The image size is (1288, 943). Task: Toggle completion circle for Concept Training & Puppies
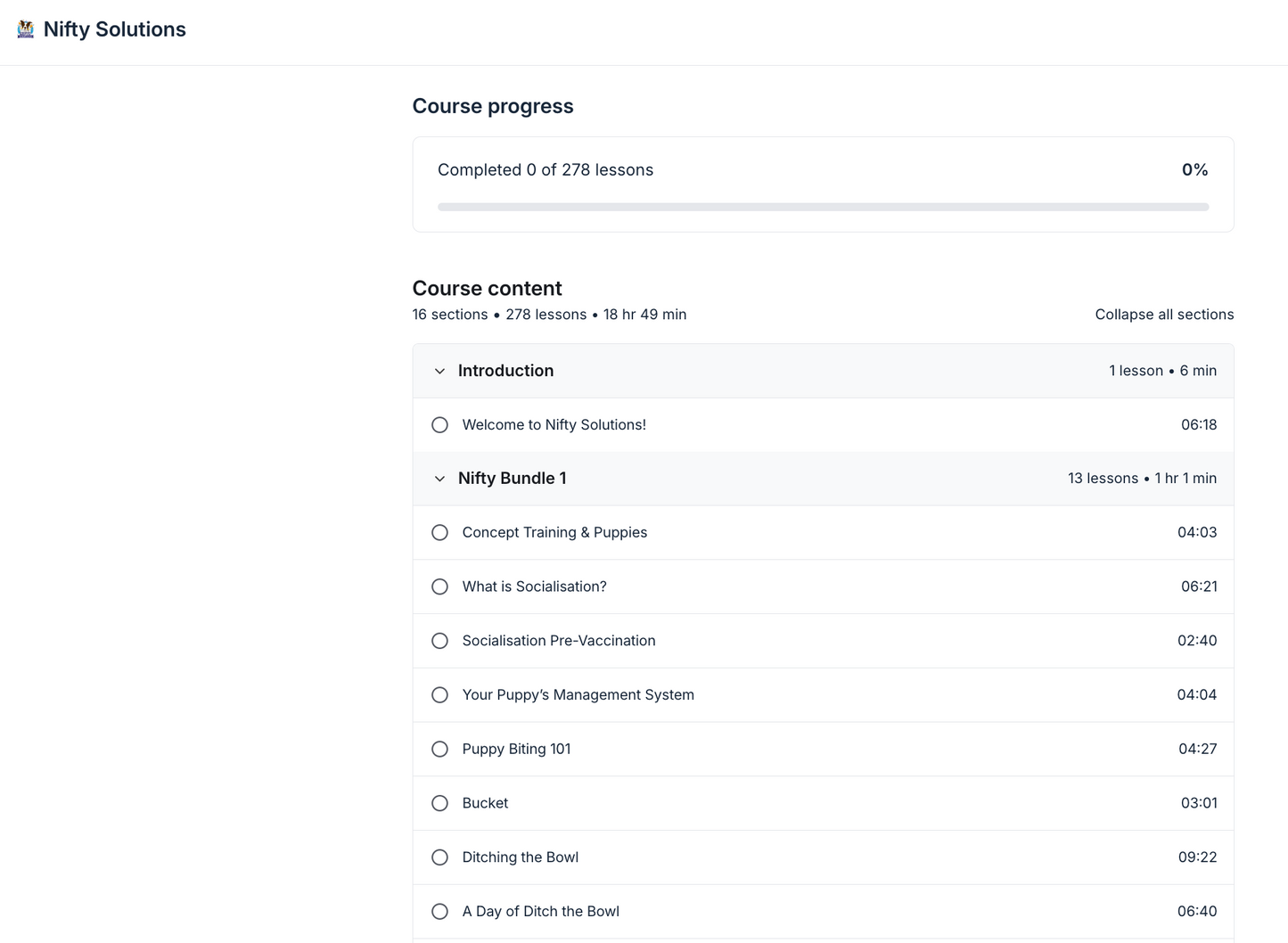(x=439, y=533)
